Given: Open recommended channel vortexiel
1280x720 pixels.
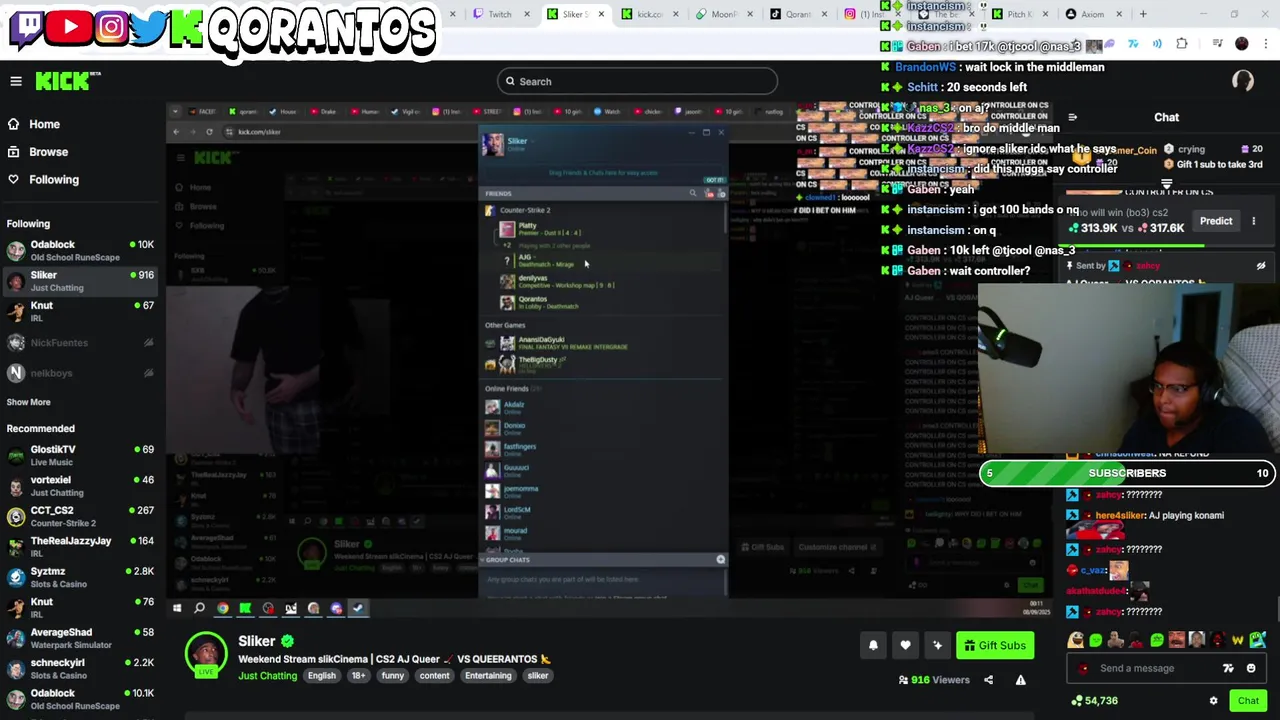Looking at the screenshot, I should tap(80, 486).
